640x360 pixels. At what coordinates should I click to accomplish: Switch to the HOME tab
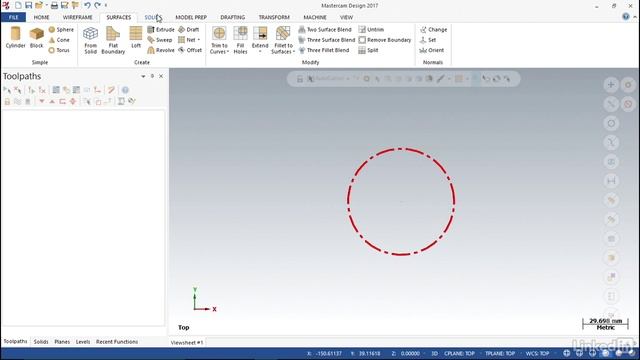(x=41, y=17)
